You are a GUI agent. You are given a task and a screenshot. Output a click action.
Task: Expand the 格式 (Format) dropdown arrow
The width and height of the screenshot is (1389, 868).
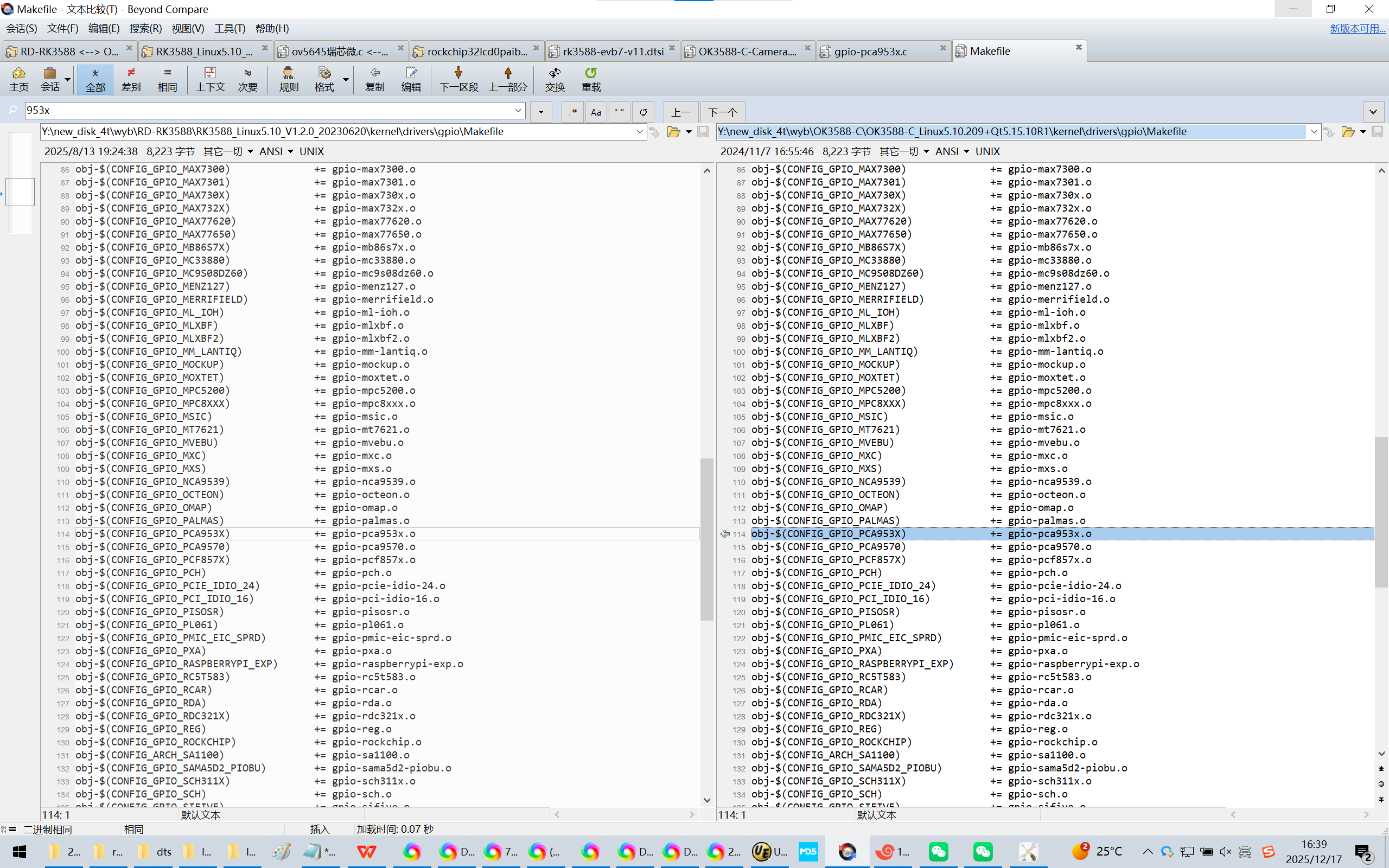[346, 79]
